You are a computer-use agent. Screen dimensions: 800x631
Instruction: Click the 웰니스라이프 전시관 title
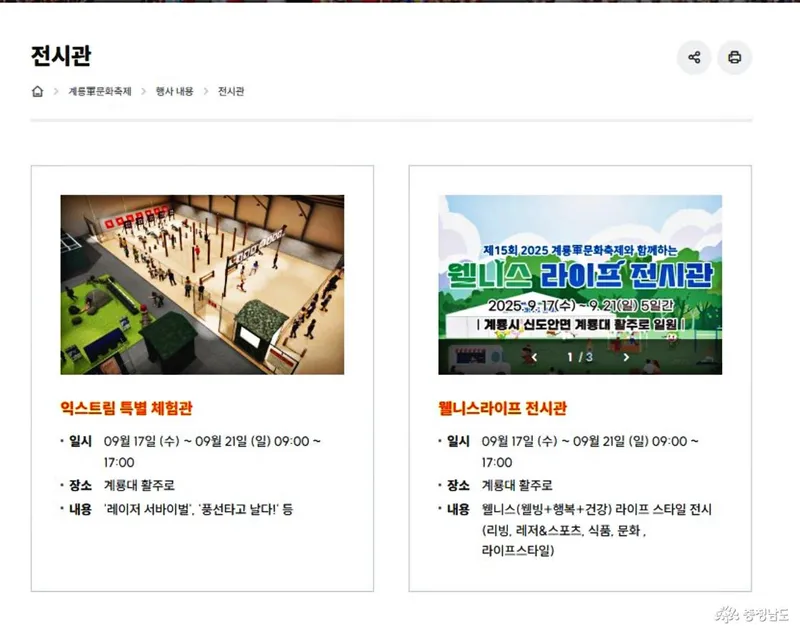click(503, 408)
